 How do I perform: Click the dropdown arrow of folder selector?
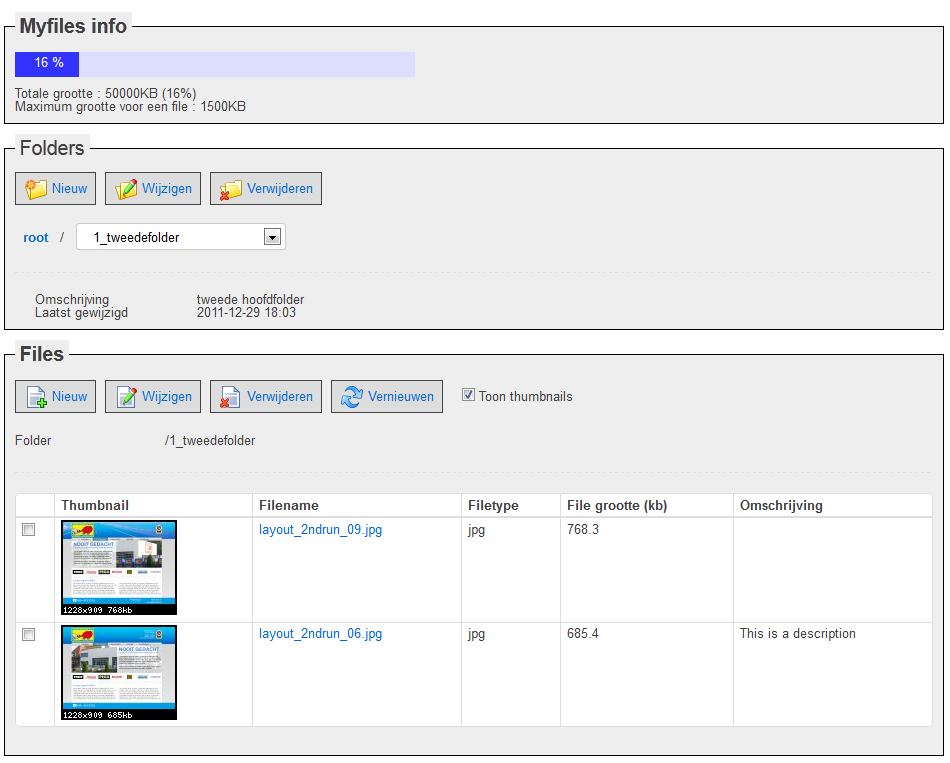tap(271, 237)
